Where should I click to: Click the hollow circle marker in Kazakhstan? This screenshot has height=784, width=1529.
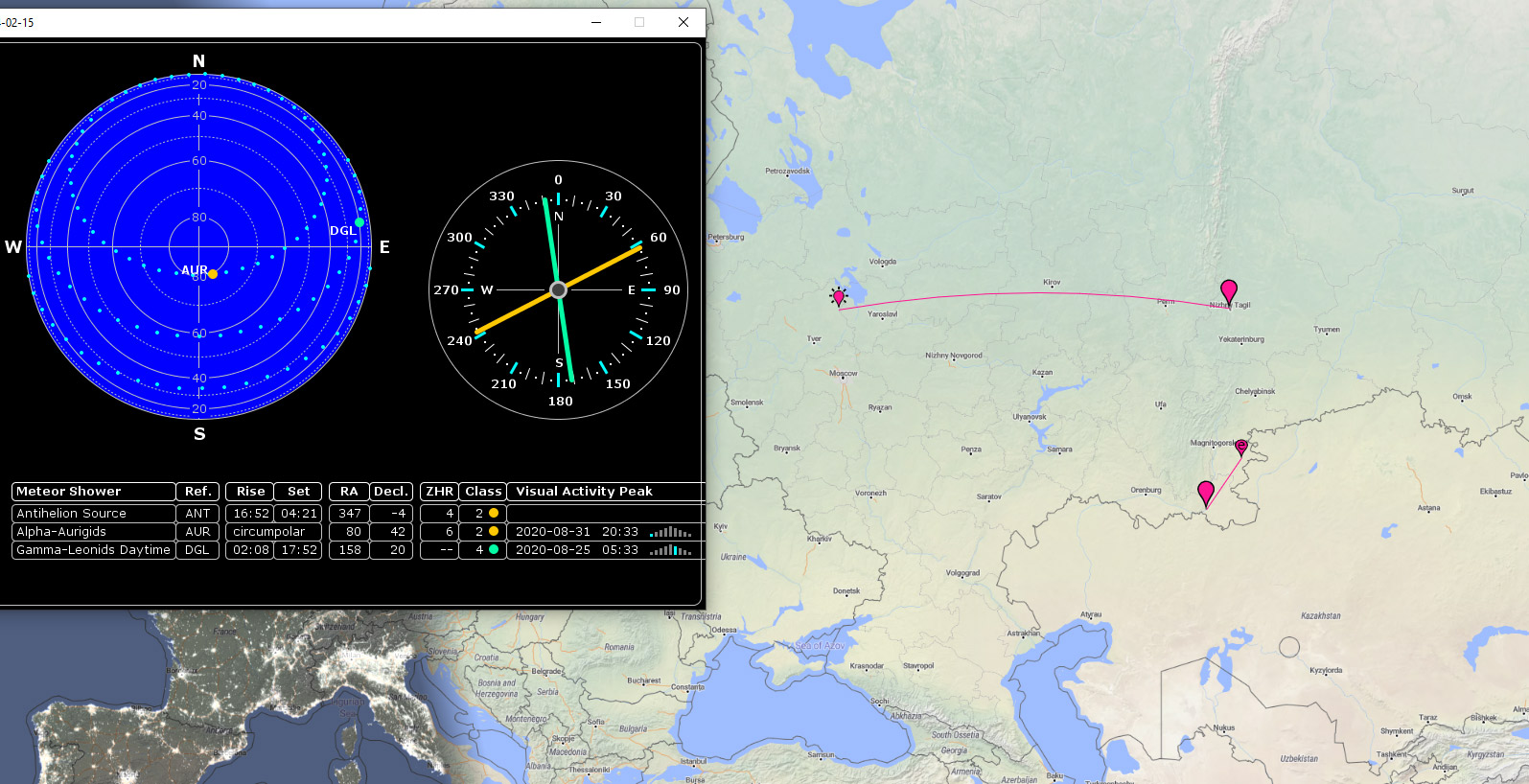click(1289, 647)
